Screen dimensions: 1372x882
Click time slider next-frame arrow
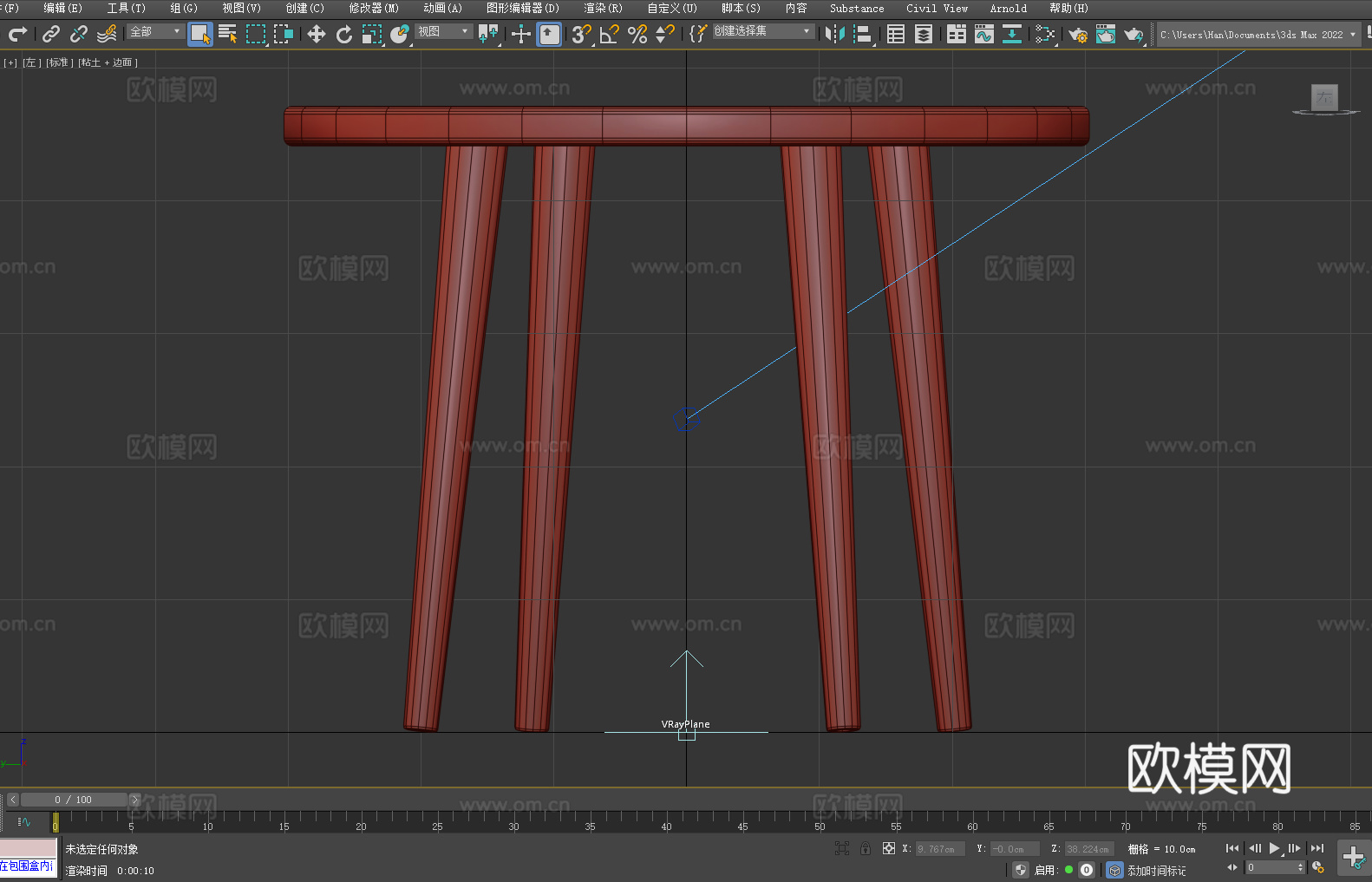[134, 800]
